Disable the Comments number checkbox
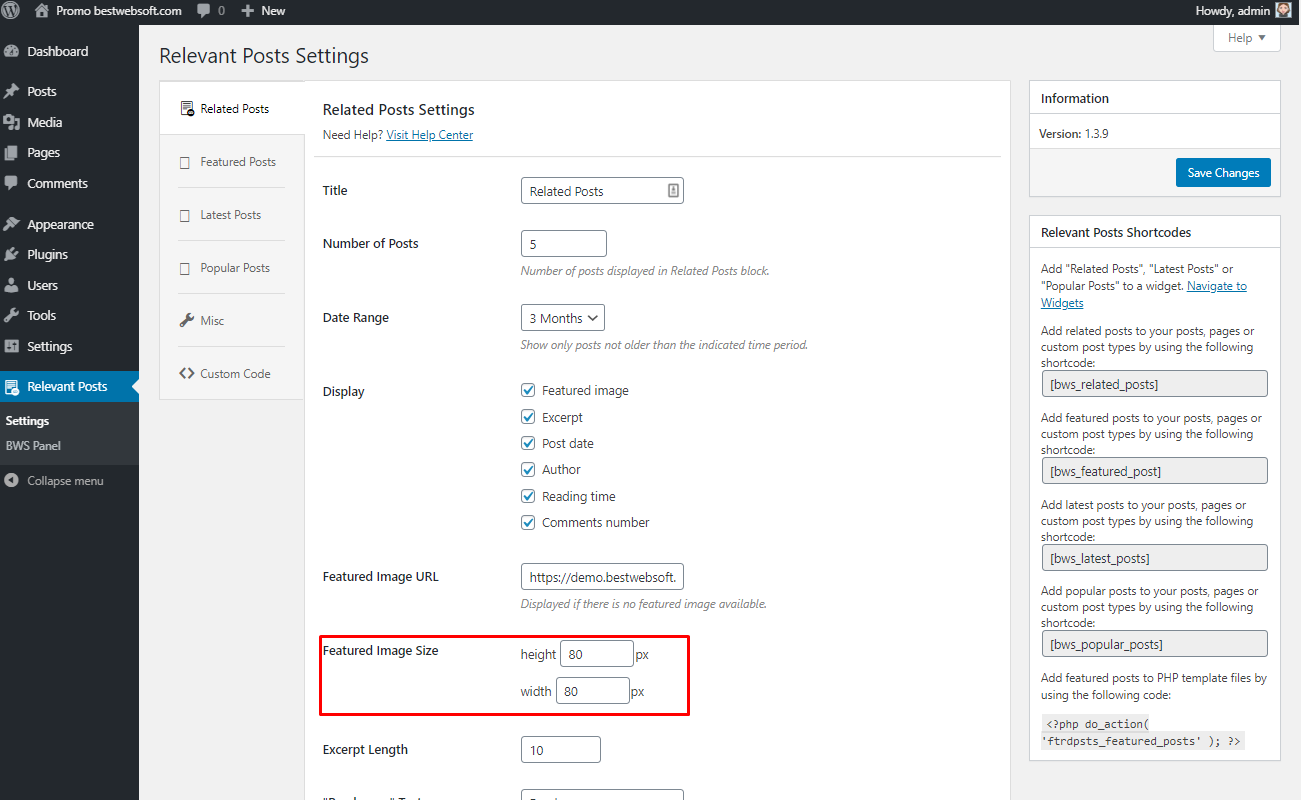 pos(529,522)
